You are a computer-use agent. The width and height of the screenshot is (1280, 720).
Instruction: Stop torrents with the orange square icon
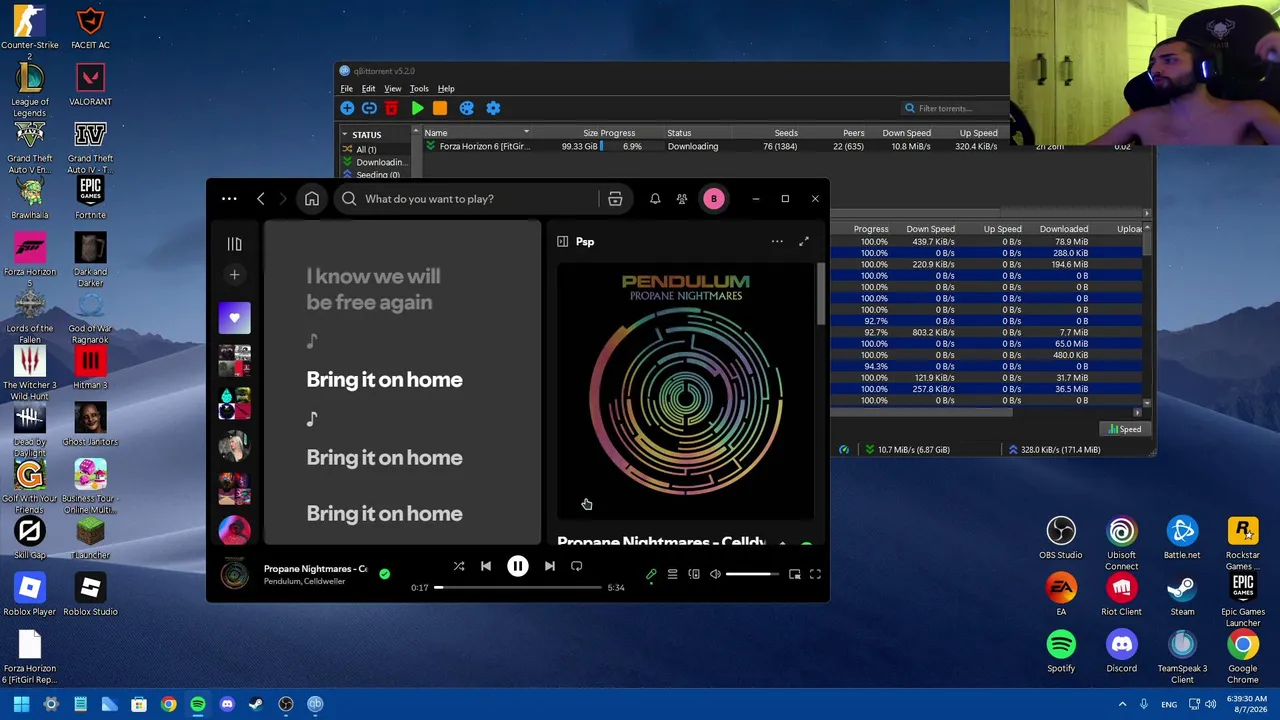coord(440,108)
